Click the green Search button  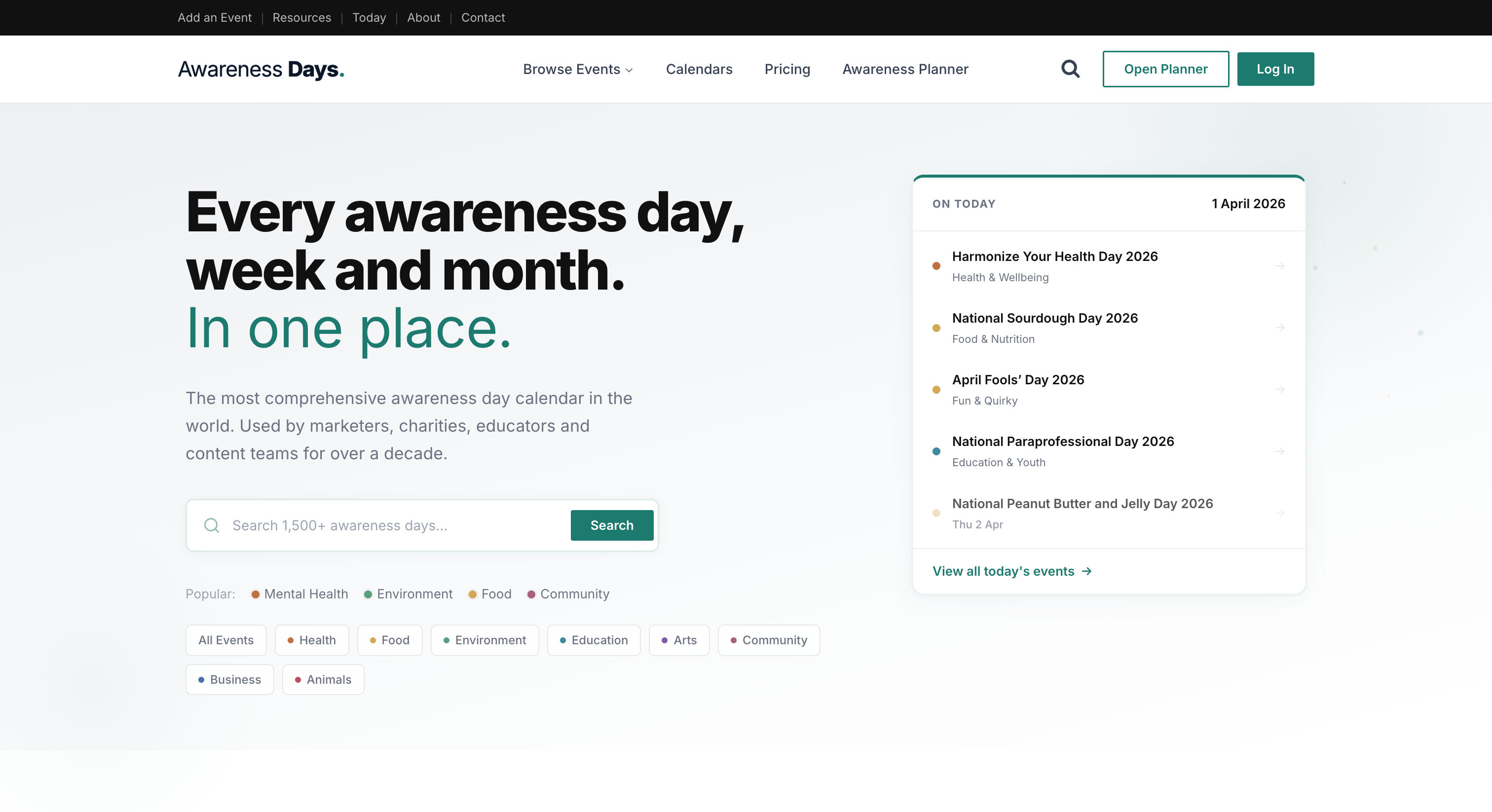coord(612,525)
